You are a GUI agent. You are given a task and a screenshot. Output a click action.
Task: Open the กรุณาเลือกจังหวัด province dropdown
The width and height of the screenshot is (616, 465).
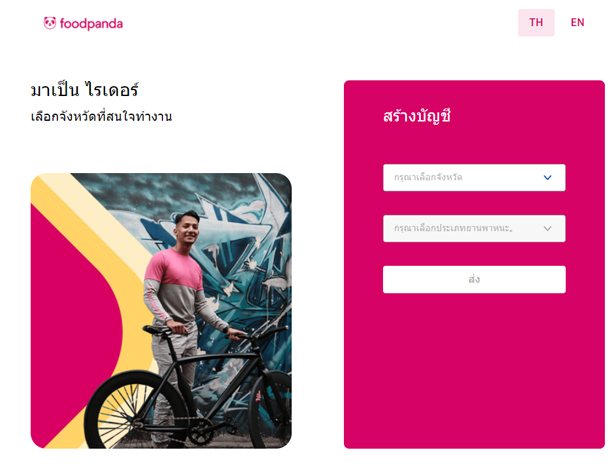pos(474,178)
